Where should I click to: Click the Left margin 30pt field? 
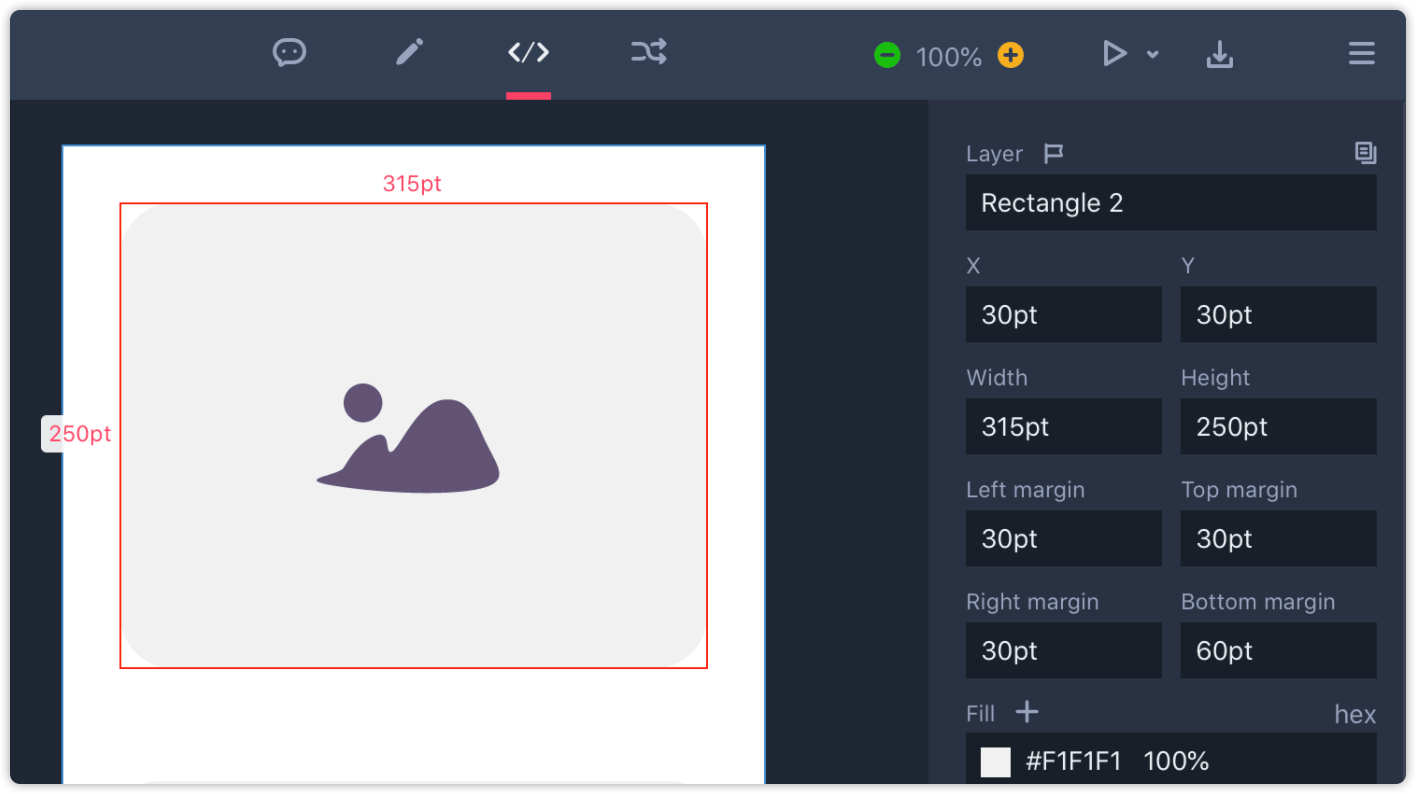pyautogui.click(x=1064, y=539)
